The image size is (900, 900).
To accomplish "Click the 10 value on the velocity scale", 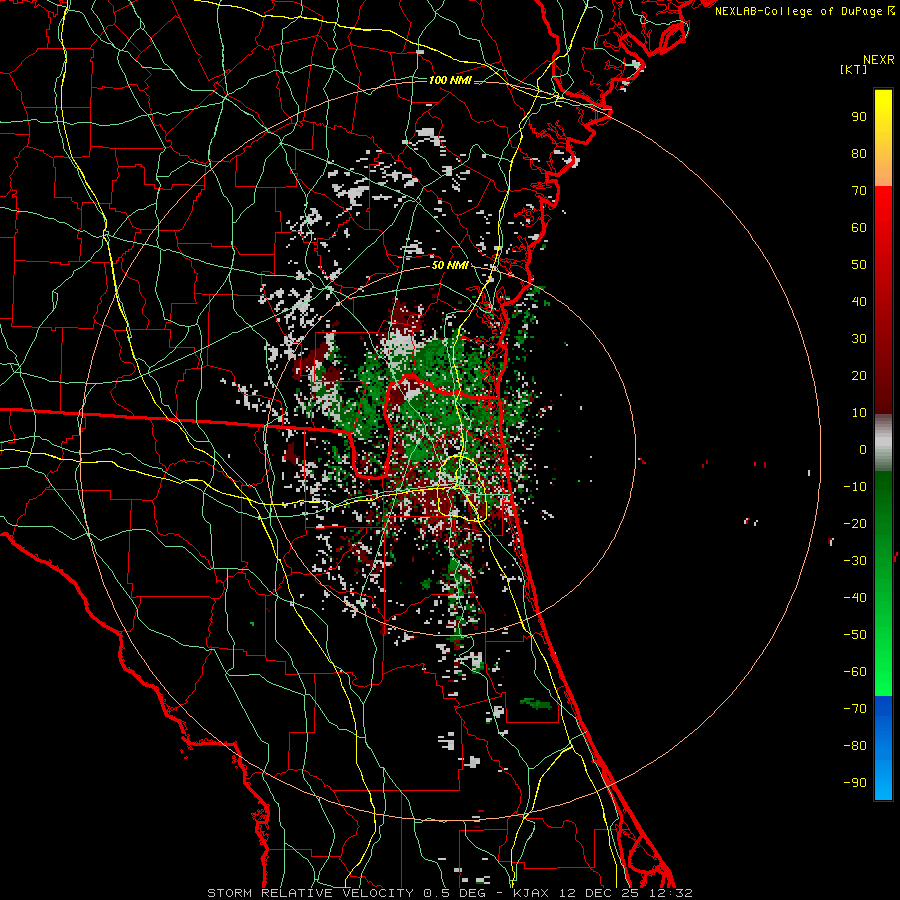I will coord(859,413).
